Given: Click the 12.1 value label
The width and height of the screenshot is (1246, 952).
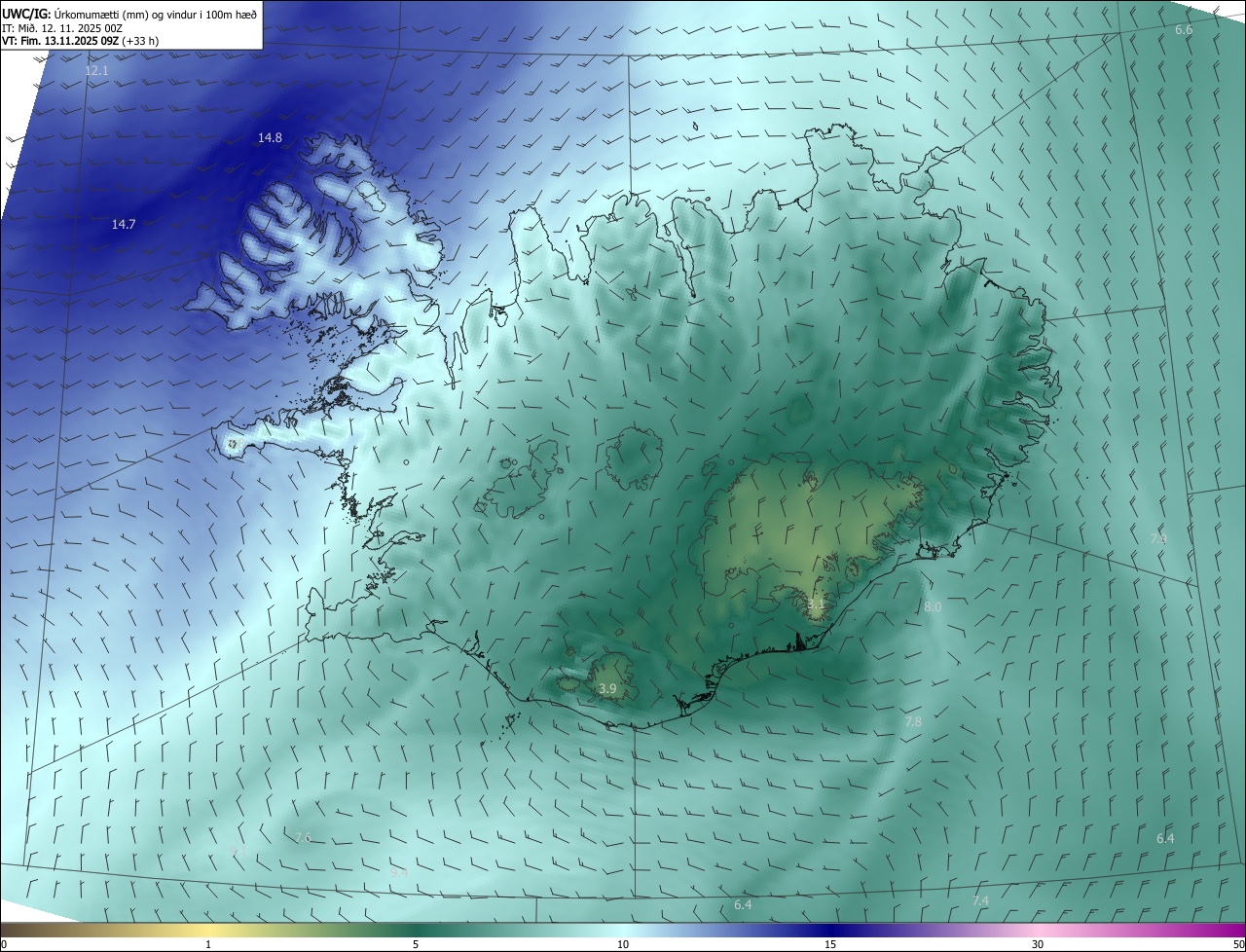Looking at the screenshot, I should 96,71.
